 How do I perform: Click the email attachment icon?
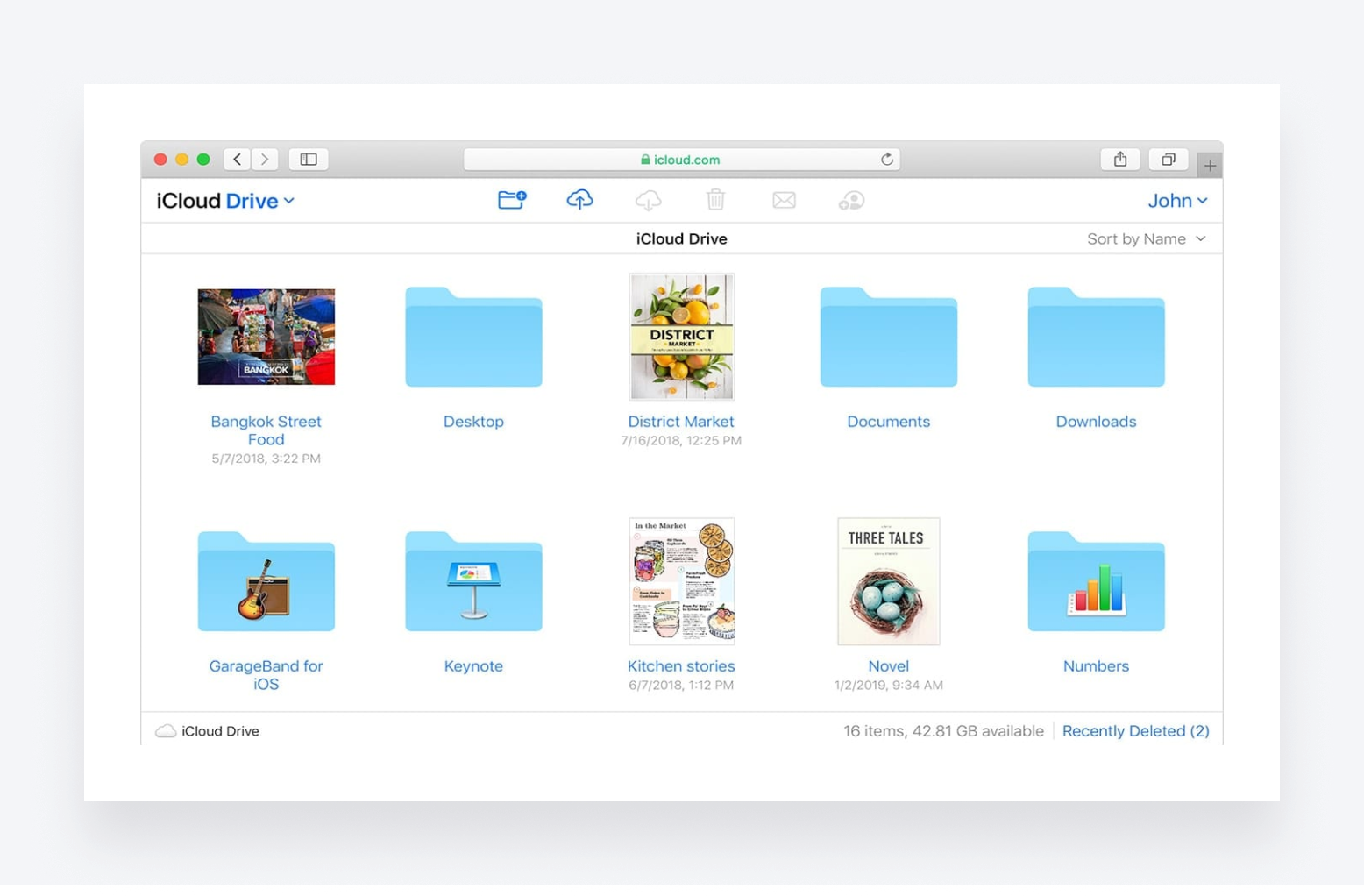tap(783, 200)
